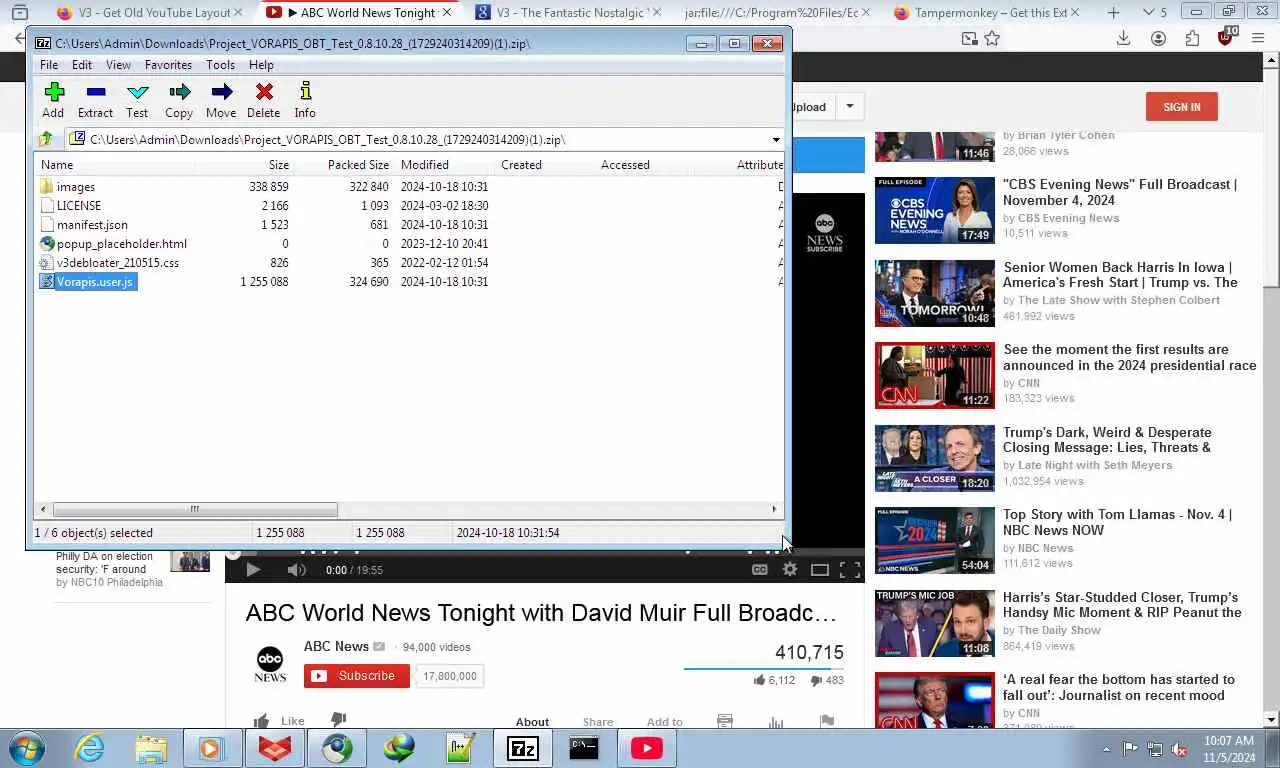Toggle closed captions on video
The width and height of the screenshot is (1280, 768).
tap(760, 570)
